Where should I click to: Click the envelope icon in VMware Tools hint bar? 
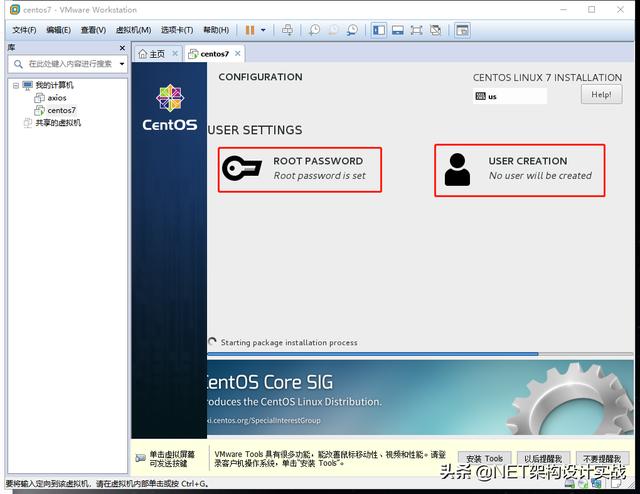140,458
